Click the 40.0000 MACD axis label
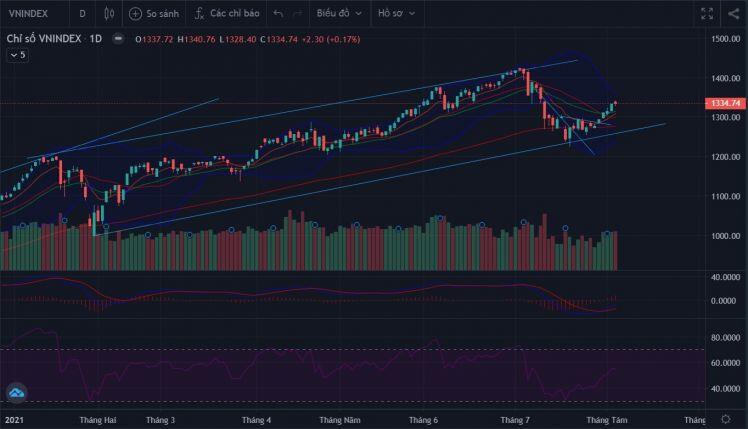Viewport: 748px width, 429px height. click(x=726, y=277)
